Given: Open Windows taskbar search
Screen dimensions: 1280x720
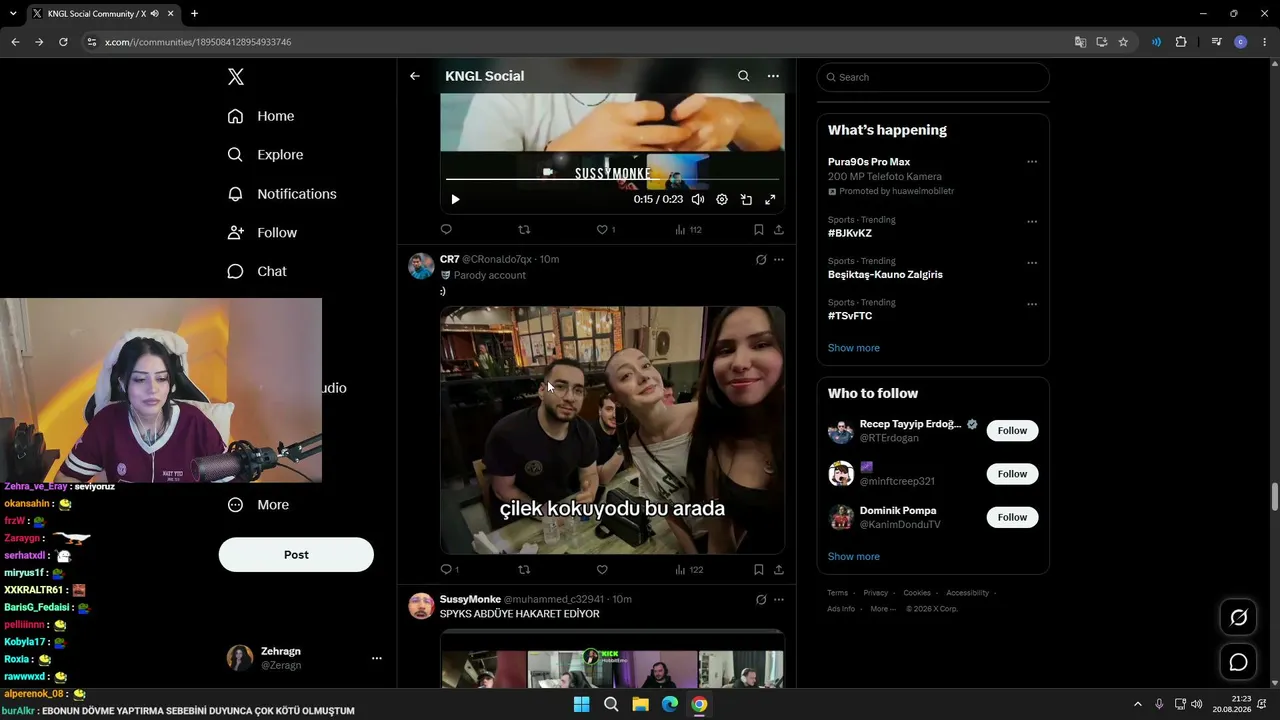Looking at the screenshot, I should (x=611, y=705).
